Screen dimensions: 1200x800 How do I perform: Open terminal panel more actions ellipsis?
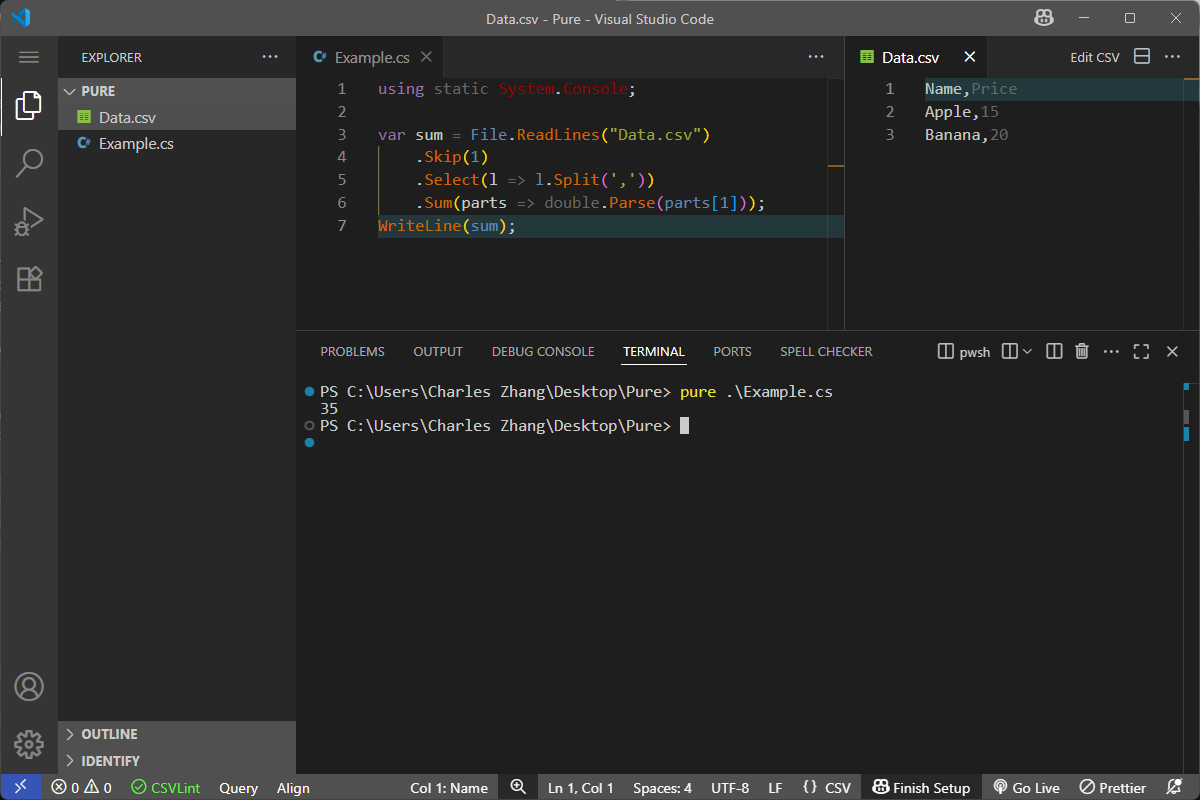click(x=1111, y=351)
